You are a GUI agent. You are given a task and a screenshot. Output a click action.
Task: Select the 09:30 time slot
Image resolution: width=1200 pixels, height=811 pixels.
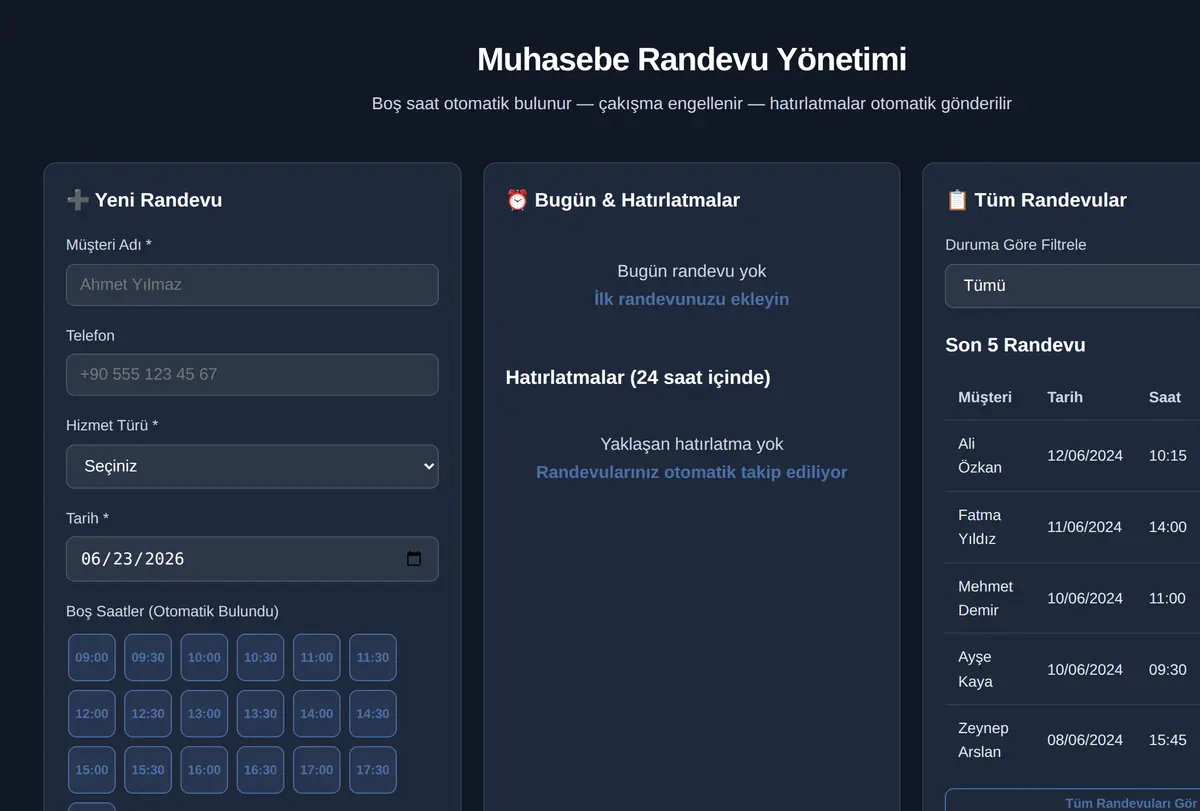148,658
